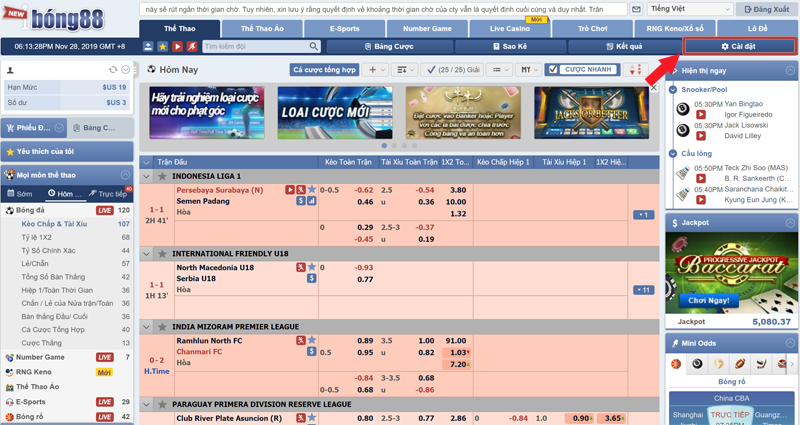The height and width of the screenshot is (425, 800).
Task: Switch to the Thể Thao Ảo tab
Action: [x=262, y=29]
